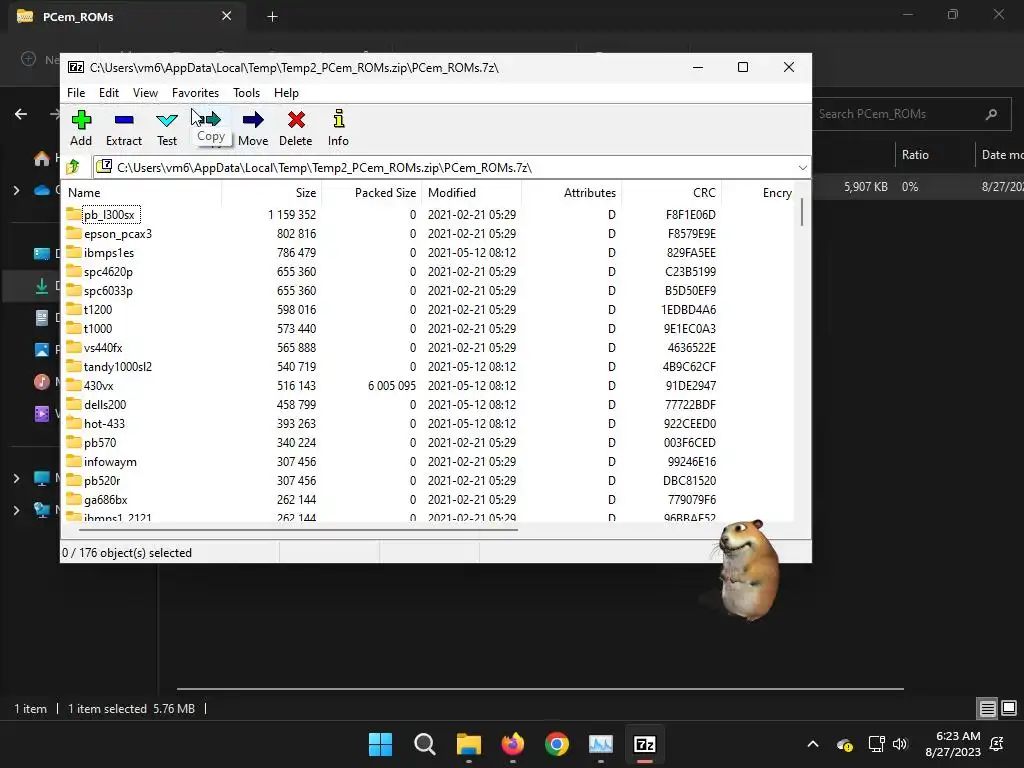Click the Downloads icon in the Explorer sidebar

(42, 286)
